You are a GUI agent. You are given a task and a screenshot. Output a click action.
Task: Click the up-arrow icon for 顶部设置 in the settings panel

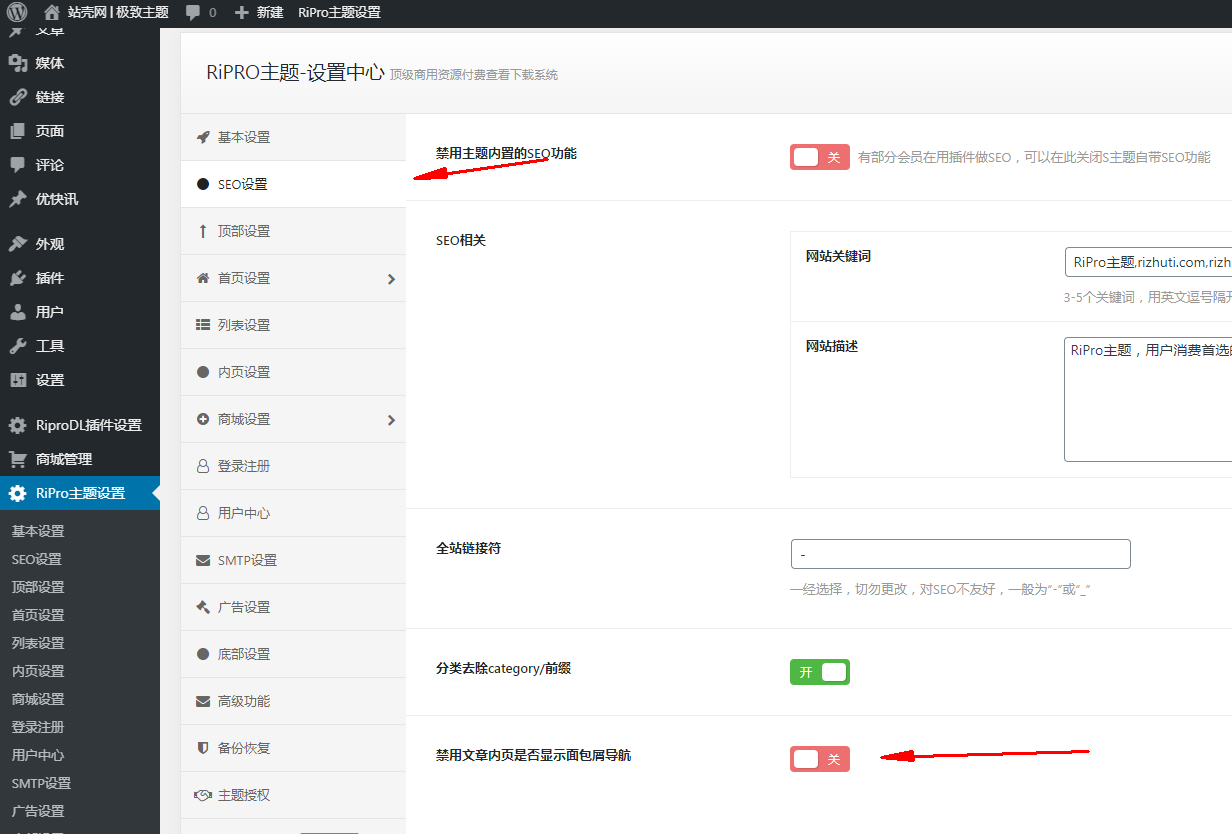pos(203,231)
